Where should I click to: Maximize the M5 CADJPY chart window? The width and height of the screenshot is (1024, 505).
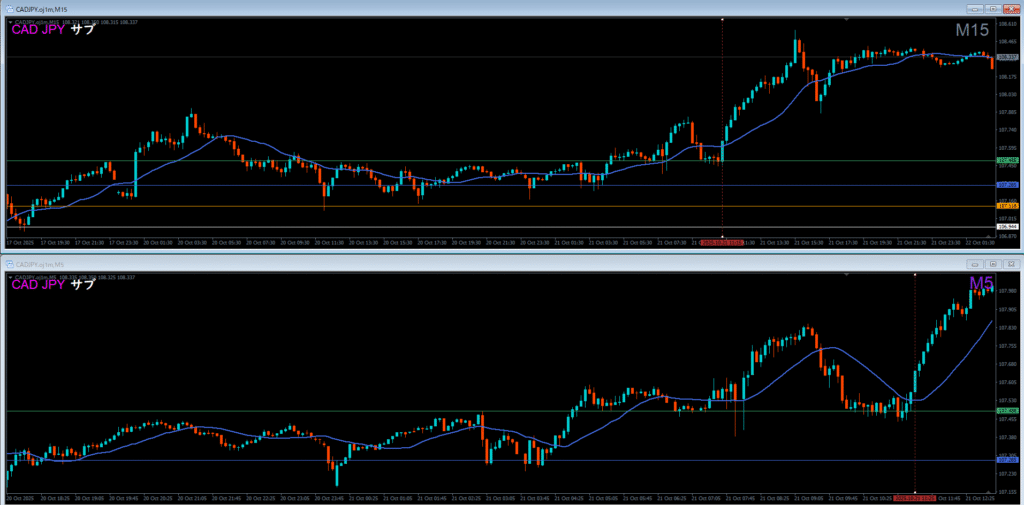click(995, 262)
